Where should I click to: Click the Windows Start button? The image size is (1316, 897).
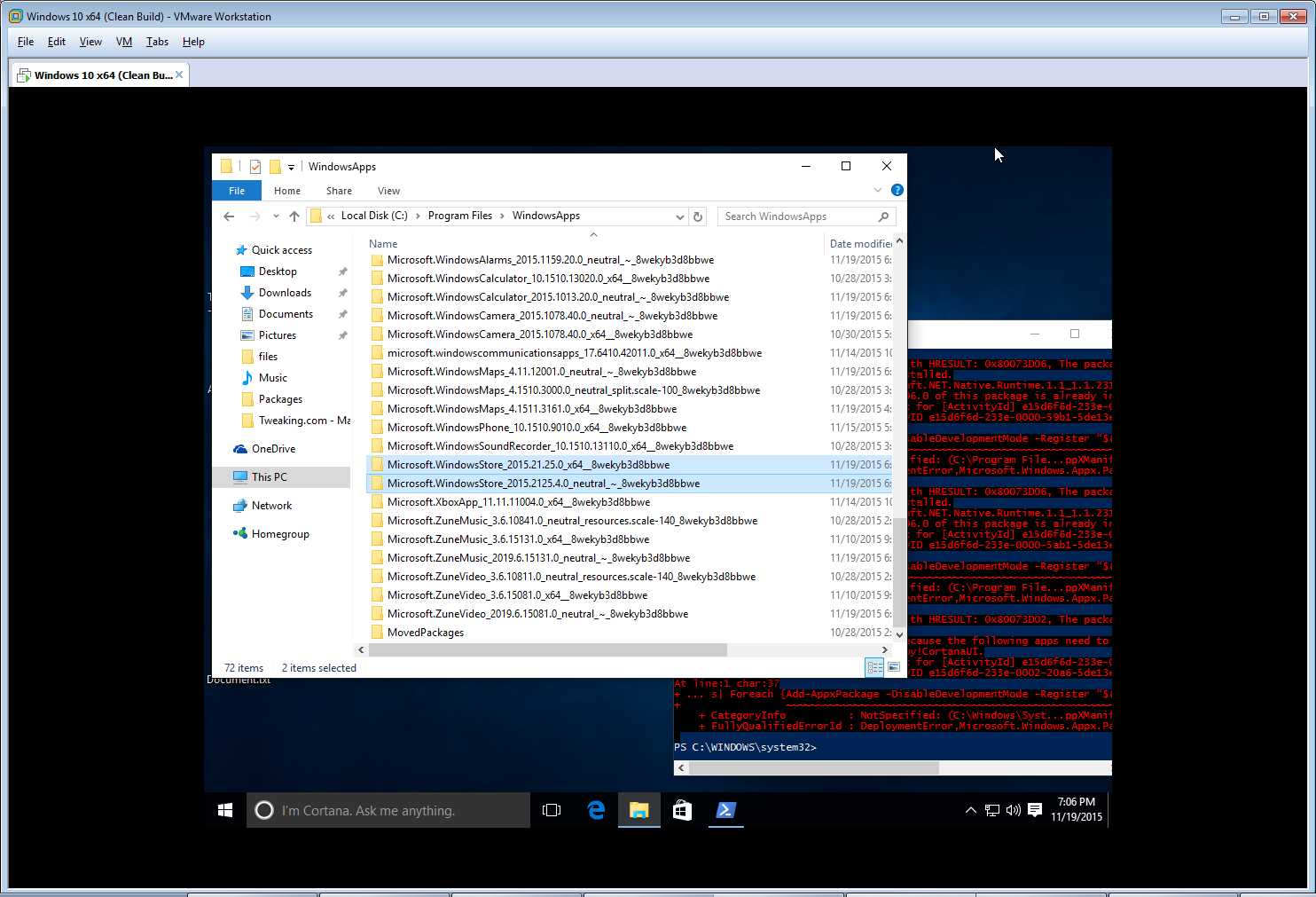tap(225, 810)
